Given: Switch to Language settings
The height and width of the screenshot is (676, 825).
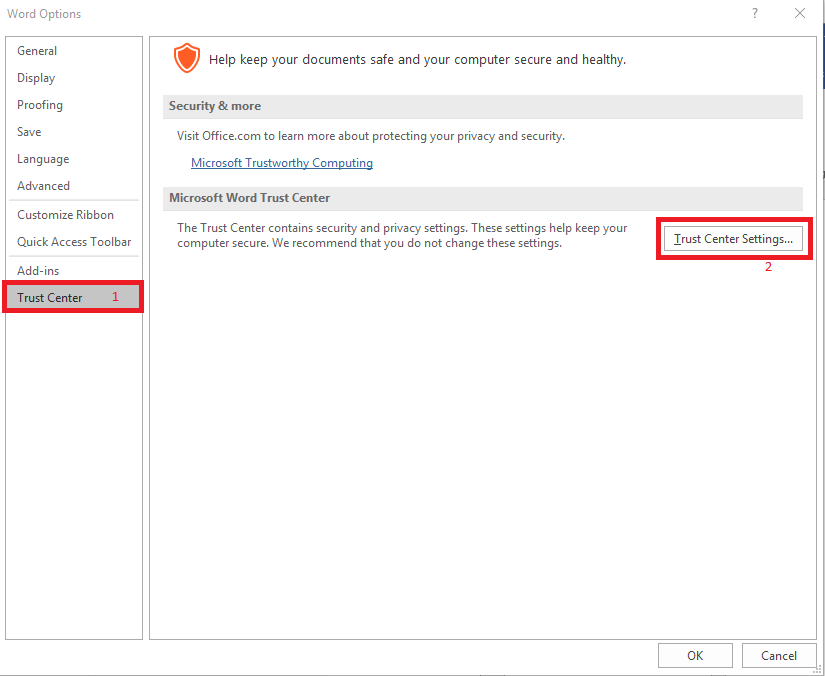Looking at the screenshot, I should 43,159.
